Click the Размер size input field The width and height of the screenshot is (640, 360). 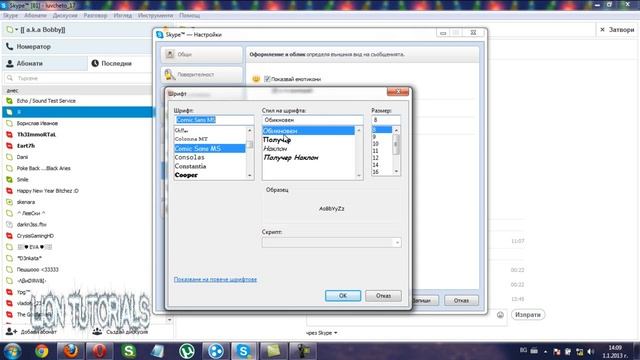[x=386, y=120]
